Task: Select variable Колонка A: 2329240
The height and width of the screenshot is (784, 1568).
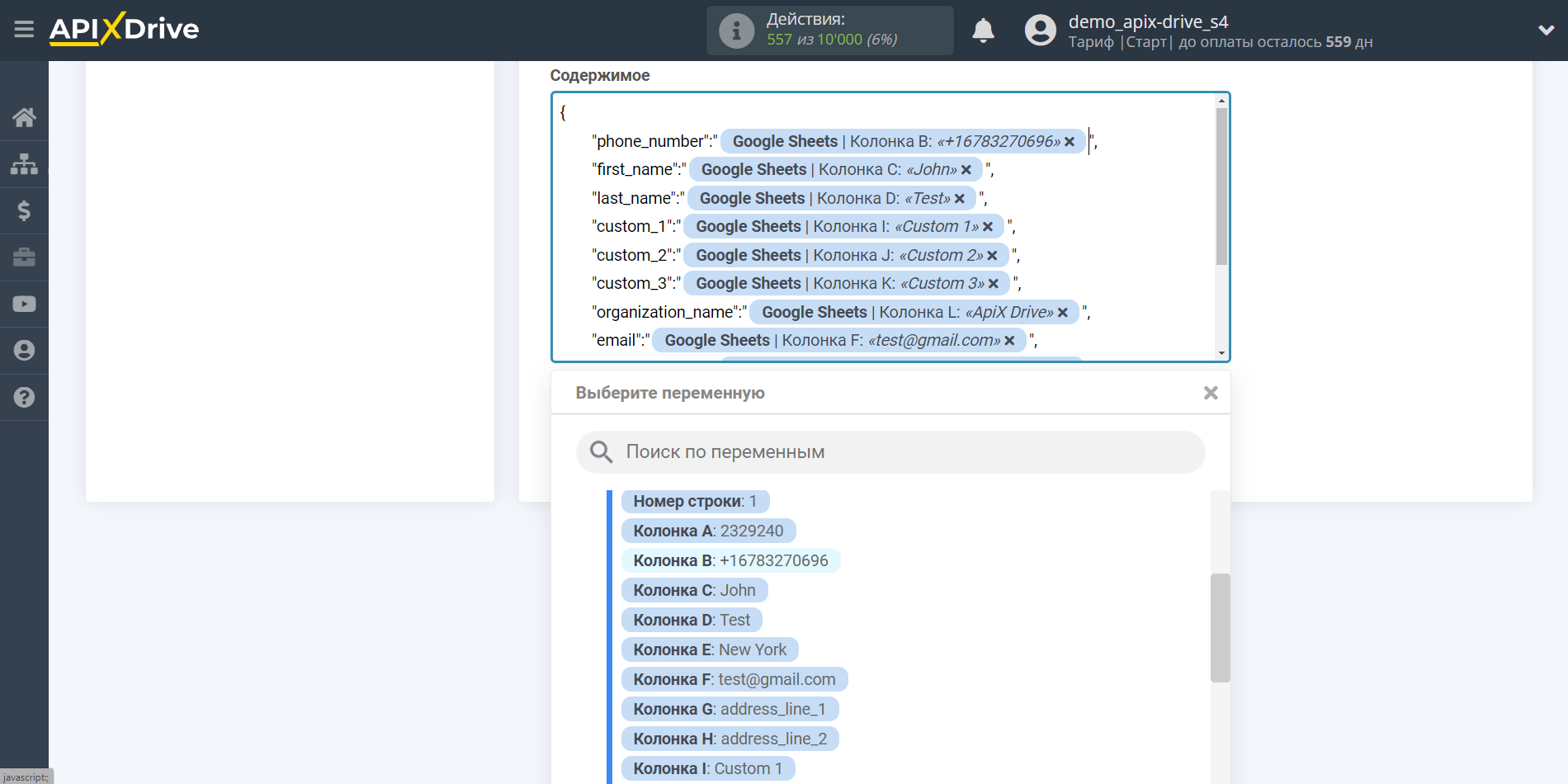Action: pos(708,531)
